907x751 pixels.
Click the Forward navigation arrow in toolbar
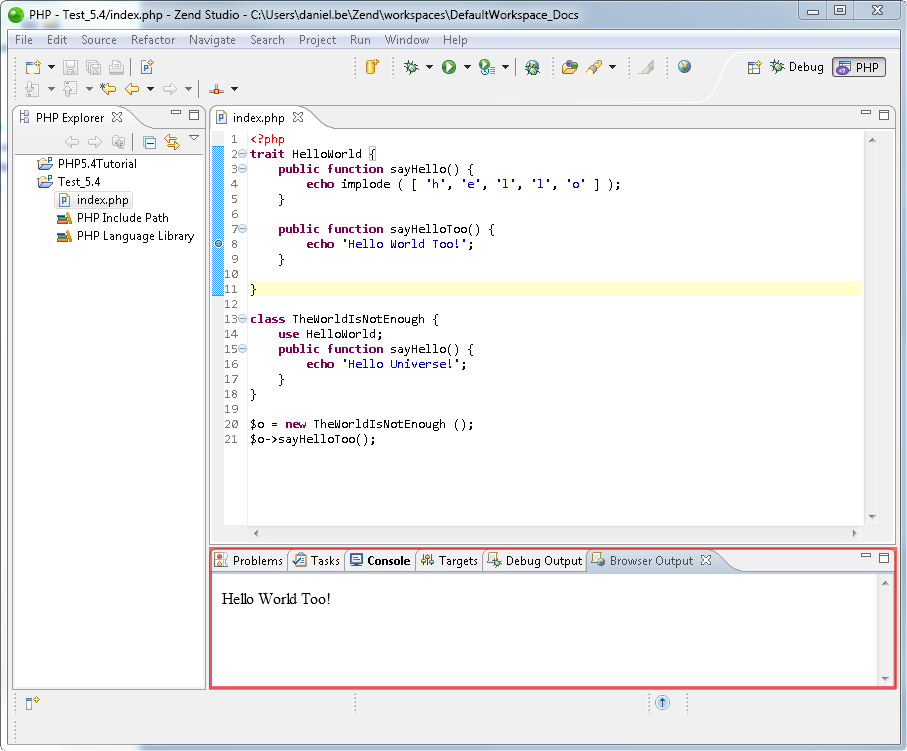point(170,89)
